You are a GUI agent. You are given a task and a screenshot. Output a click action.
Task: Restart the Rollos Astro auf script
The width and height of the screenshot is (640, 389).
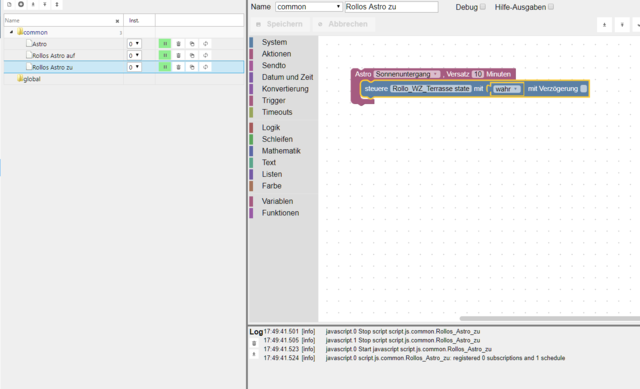(205, 55)
